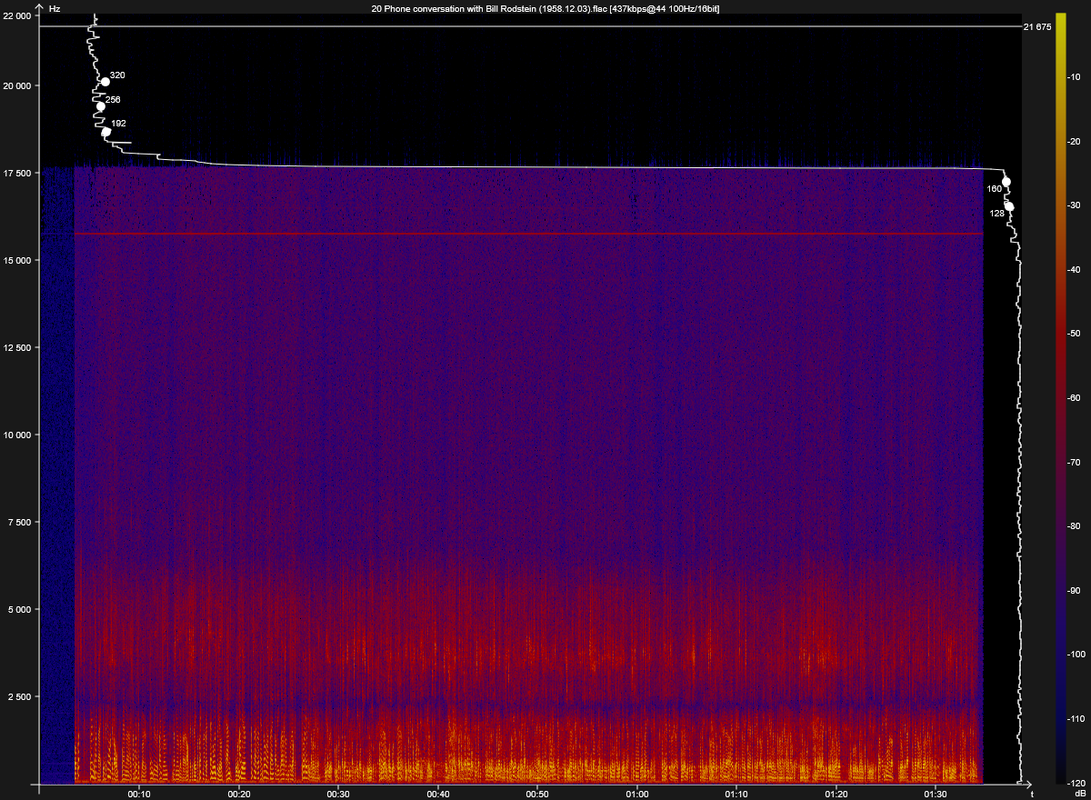The image size is (1091, 800).
Task: Click the -10 dB scale label
Action: 1074,77
